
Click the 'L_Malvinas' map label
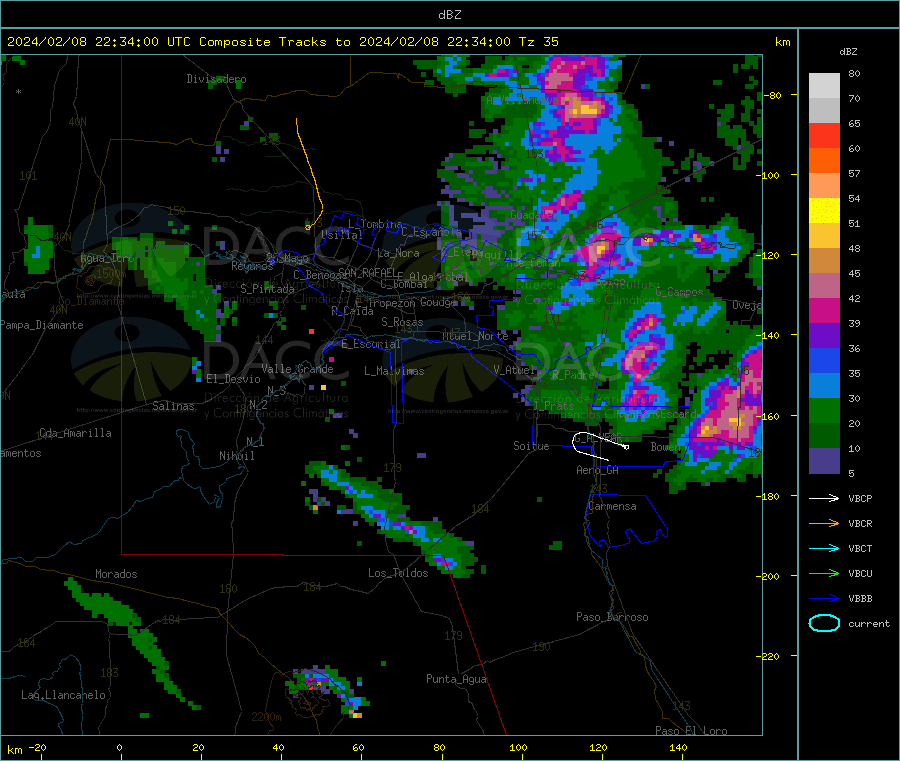pos(394,371)
